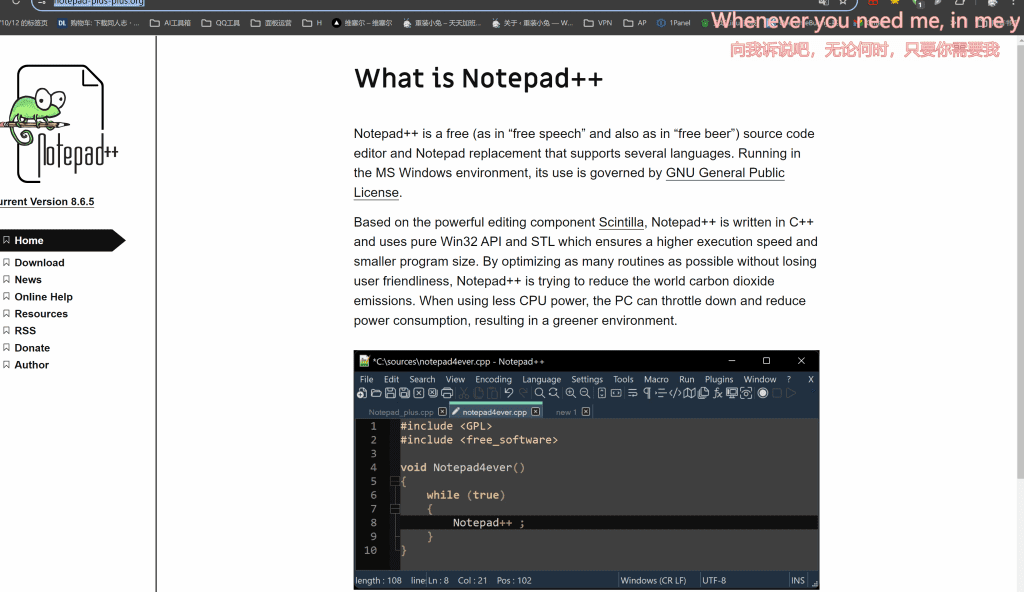Screen dimensions: 1024x592
Task: Close the notepad4ever.cpp tab
Action: [536, 412]
